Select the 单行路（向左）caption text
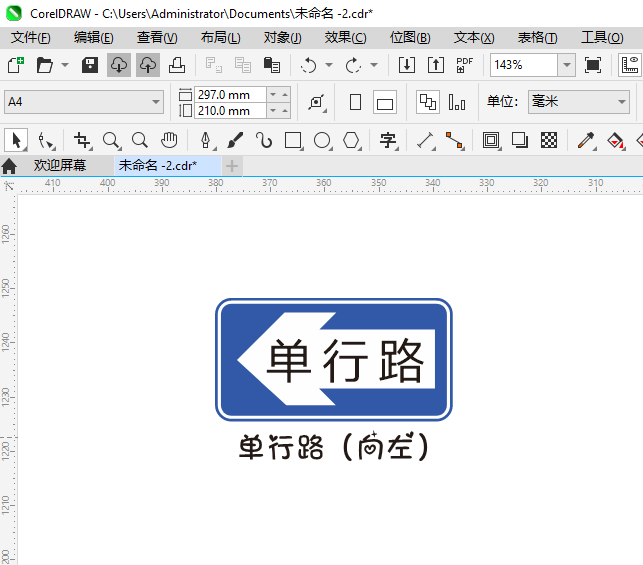Image resolution: width=643 pixels, height=565 pixels. tap(333, 447)
